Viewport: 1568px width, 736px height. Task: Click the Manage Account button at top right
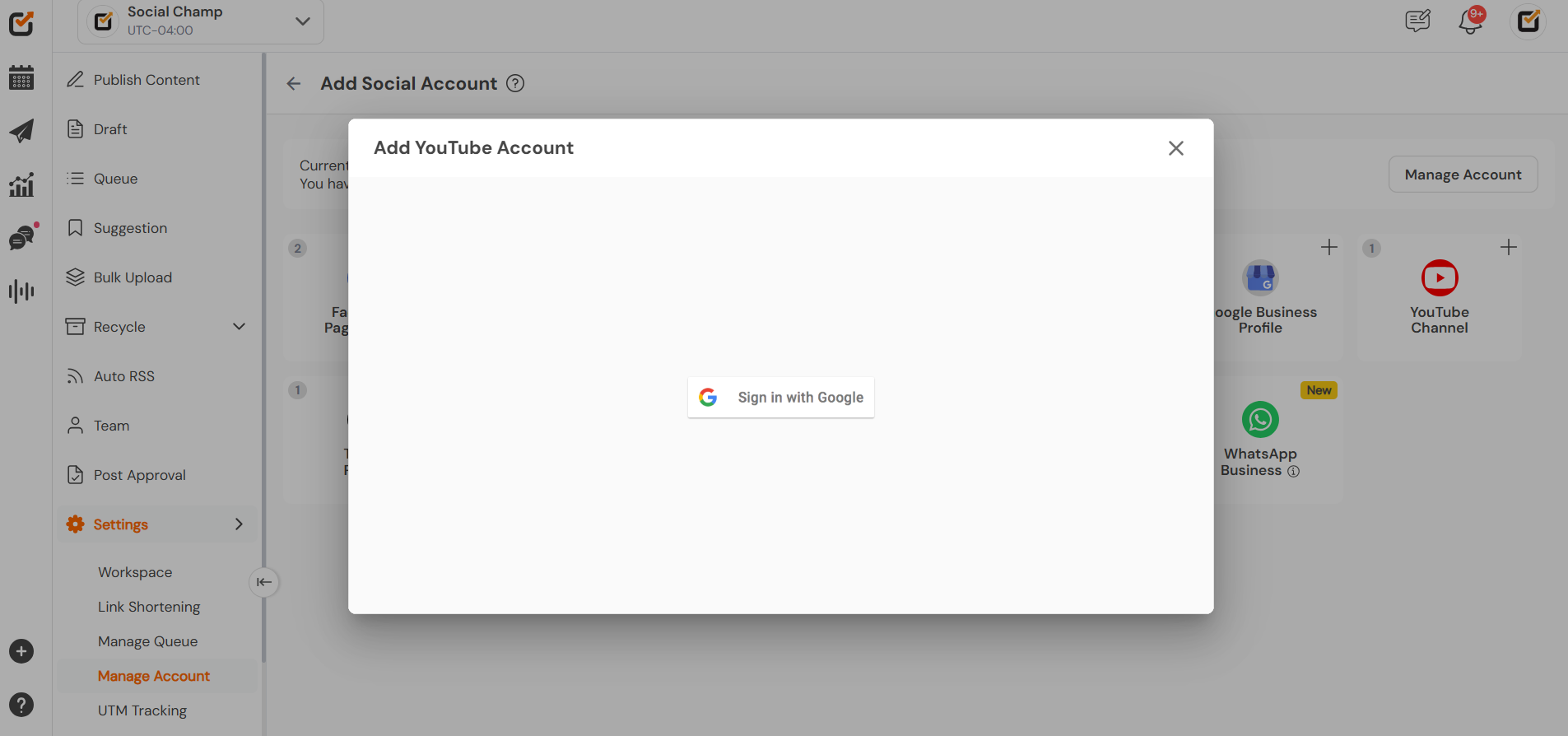[1463, 175]
